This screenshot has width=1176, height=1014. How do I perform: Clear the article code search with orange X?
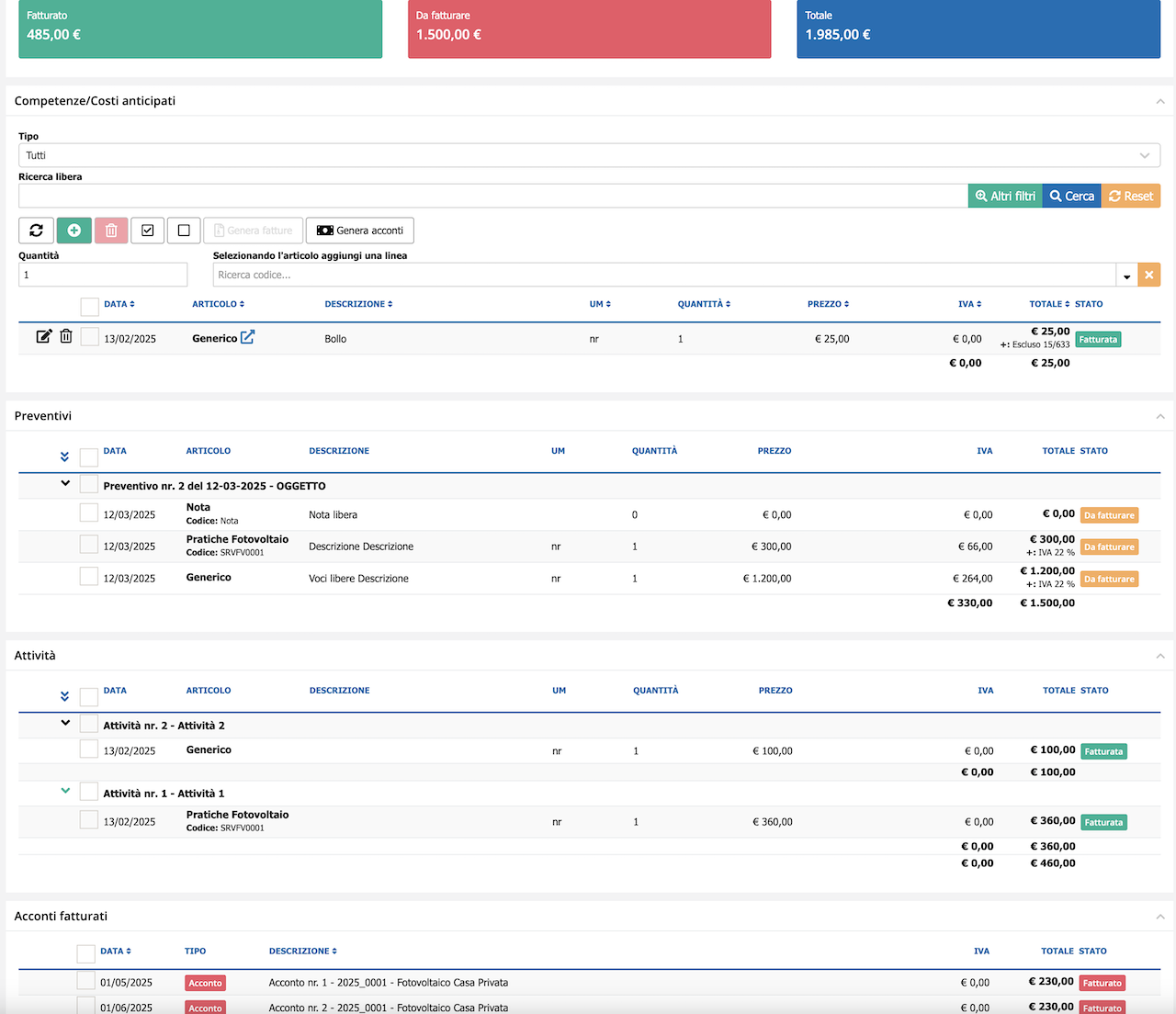click(1149, 275)
